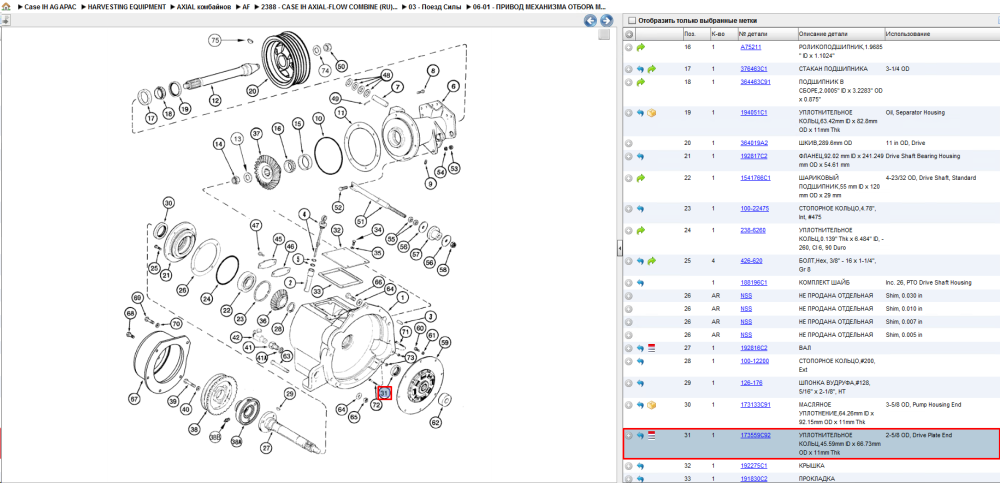This screenshot has height=483, width=1000.
Task: Click blue arrow icon in row 23
Action: (640, 209)
